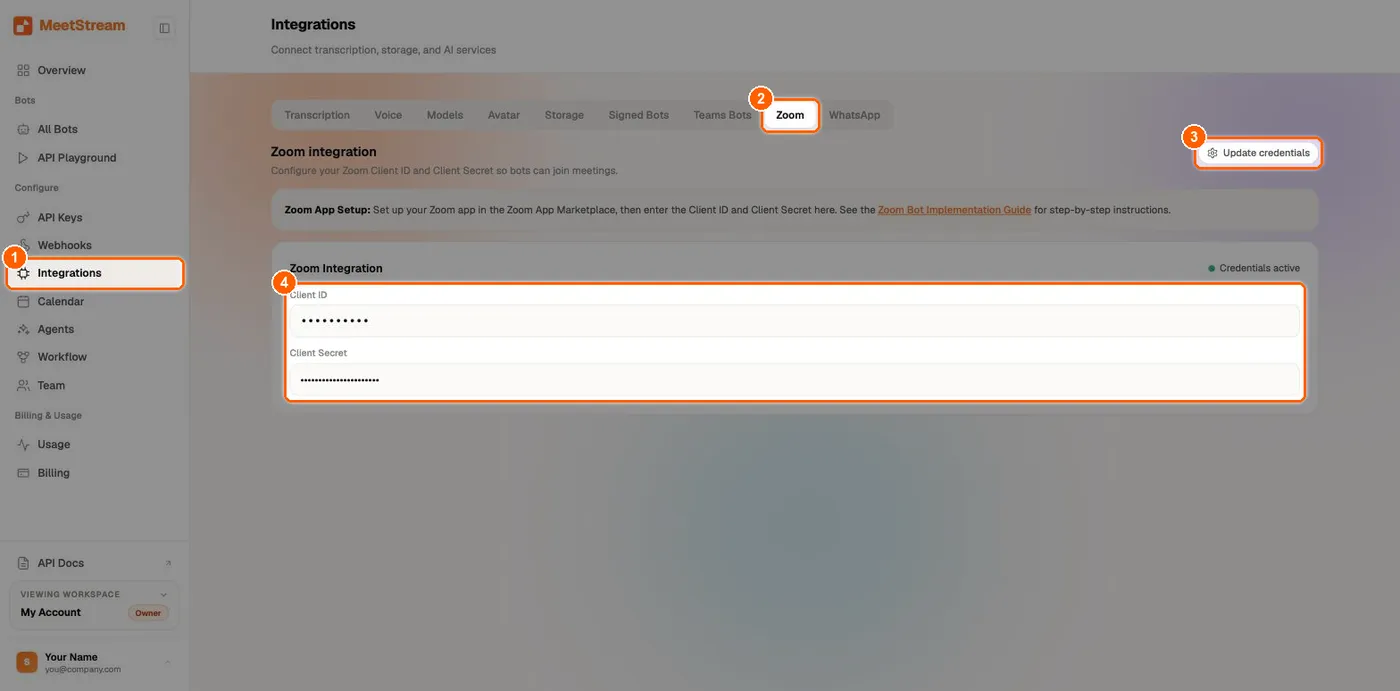
Task: Switch to the Avatar tab
Action: pos(504,115)
